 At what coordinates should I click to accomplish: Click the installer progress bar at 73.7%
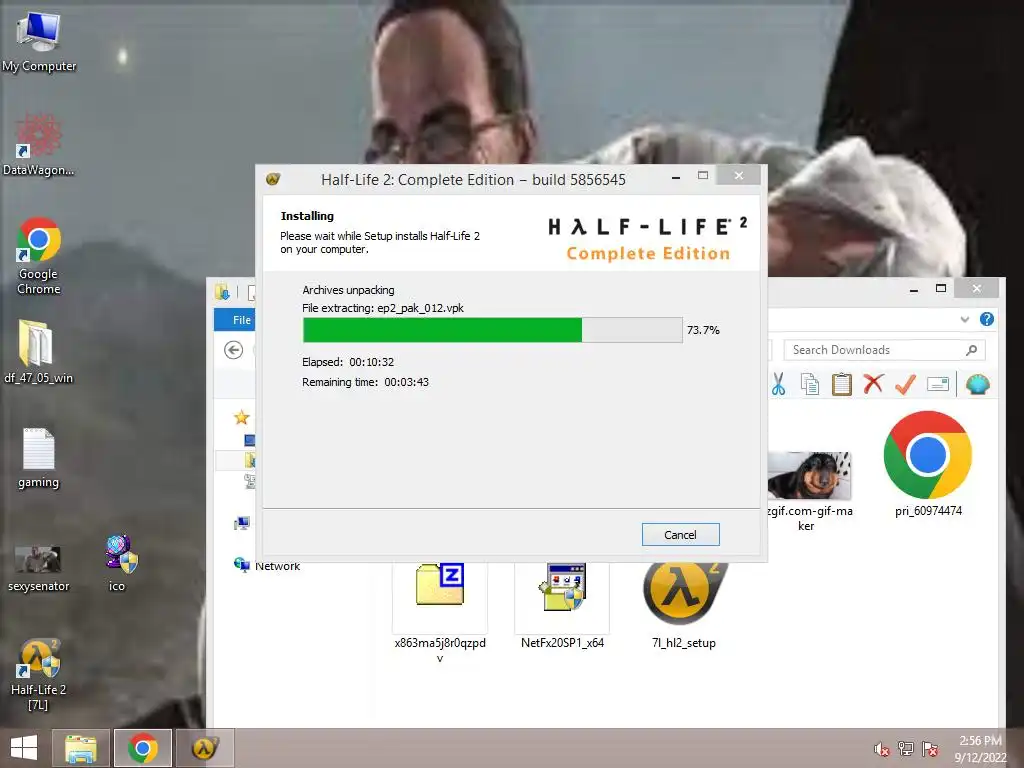pyautogui.click(x=492, y=330)
